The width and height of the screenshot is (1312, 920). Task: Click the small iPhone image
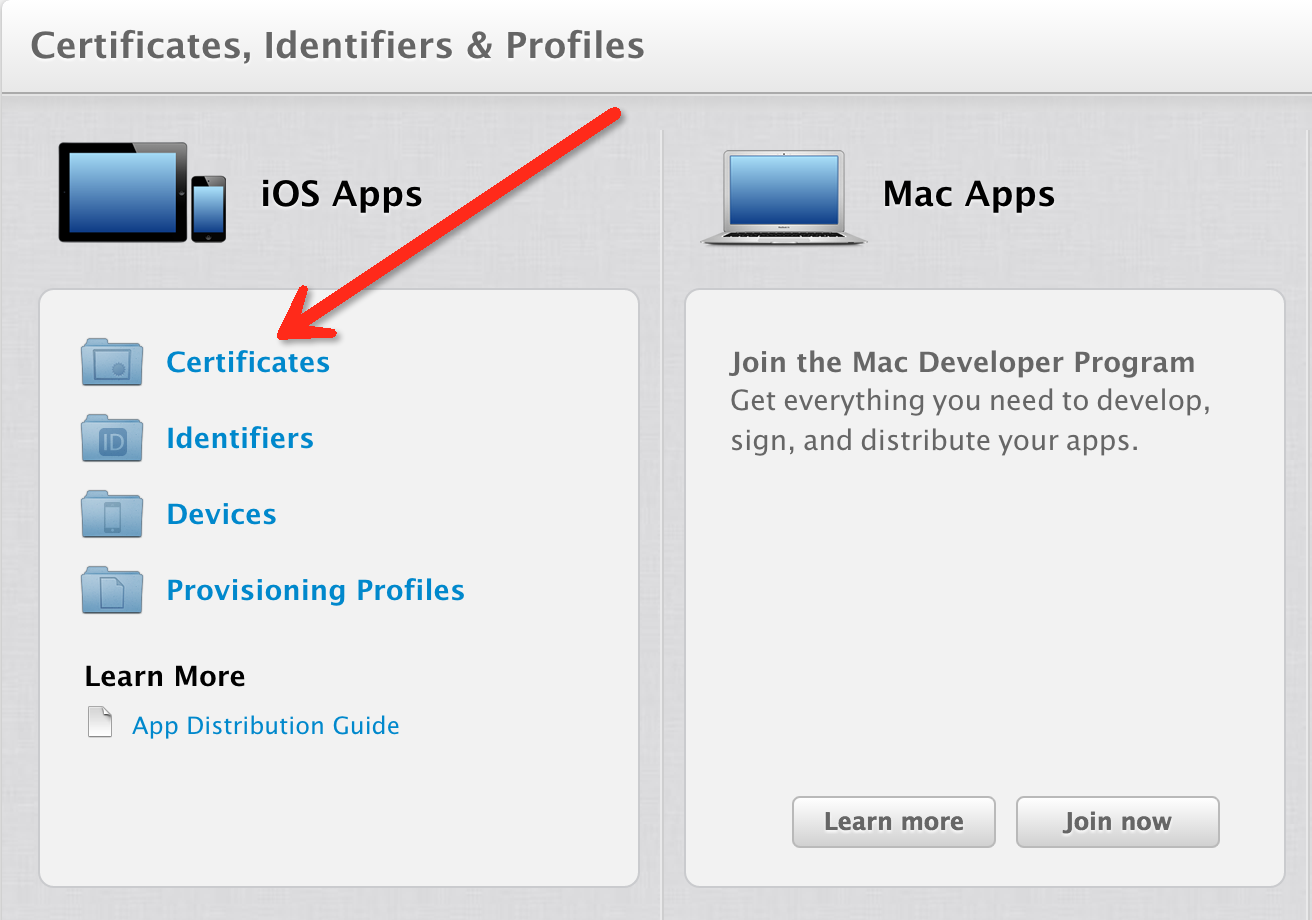208,209
